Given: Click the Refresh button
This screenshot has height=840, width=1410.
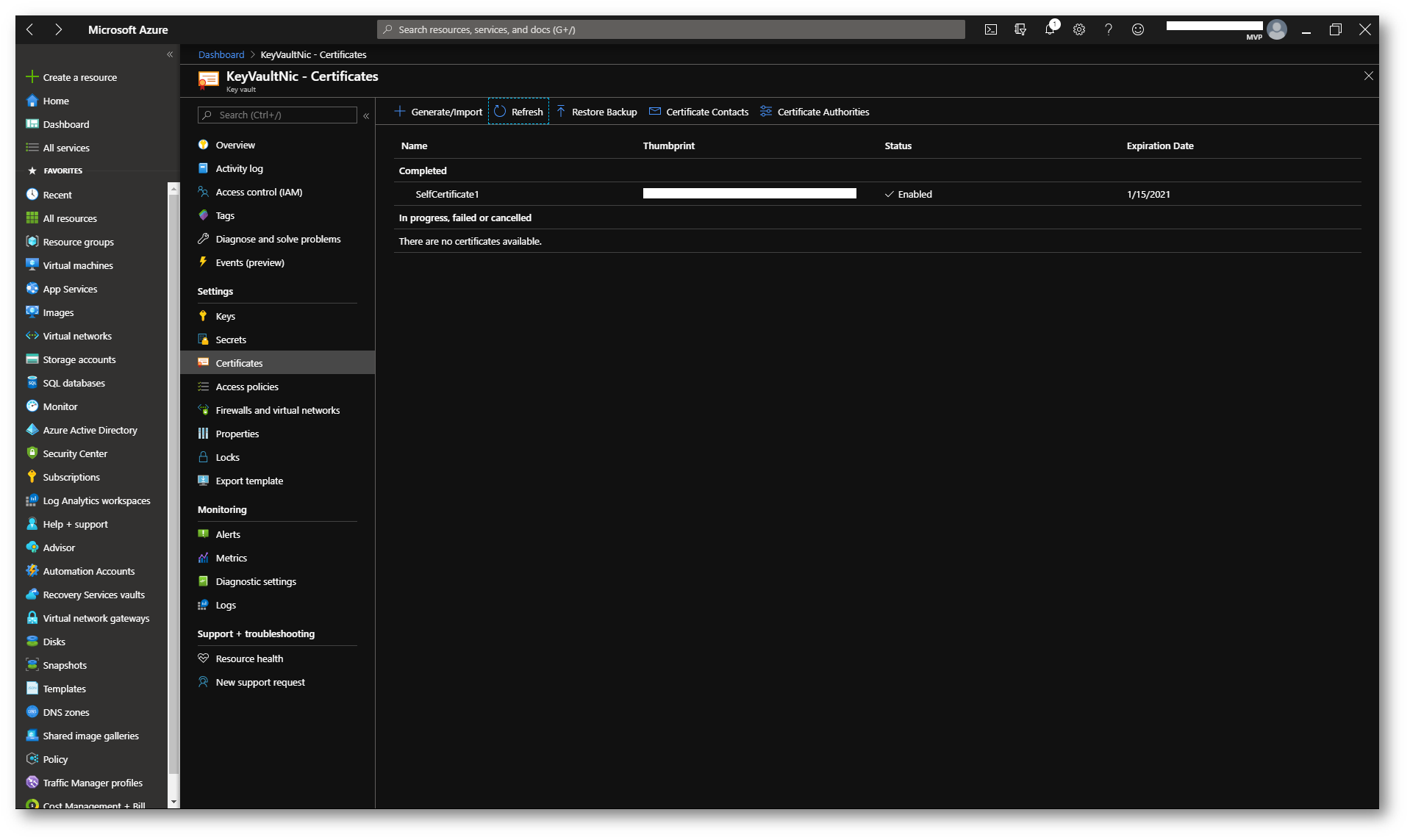Looking at the screenshot, I should (x=519, y=112).
